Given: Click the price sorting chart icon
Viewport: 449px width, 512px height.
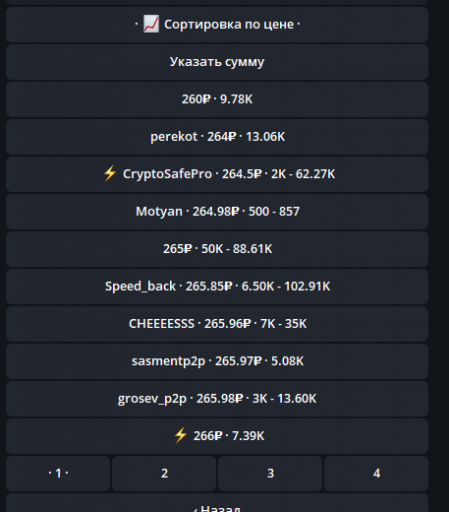Looking at the screenshot, I should pyautogui.click(x=151, y=24).
